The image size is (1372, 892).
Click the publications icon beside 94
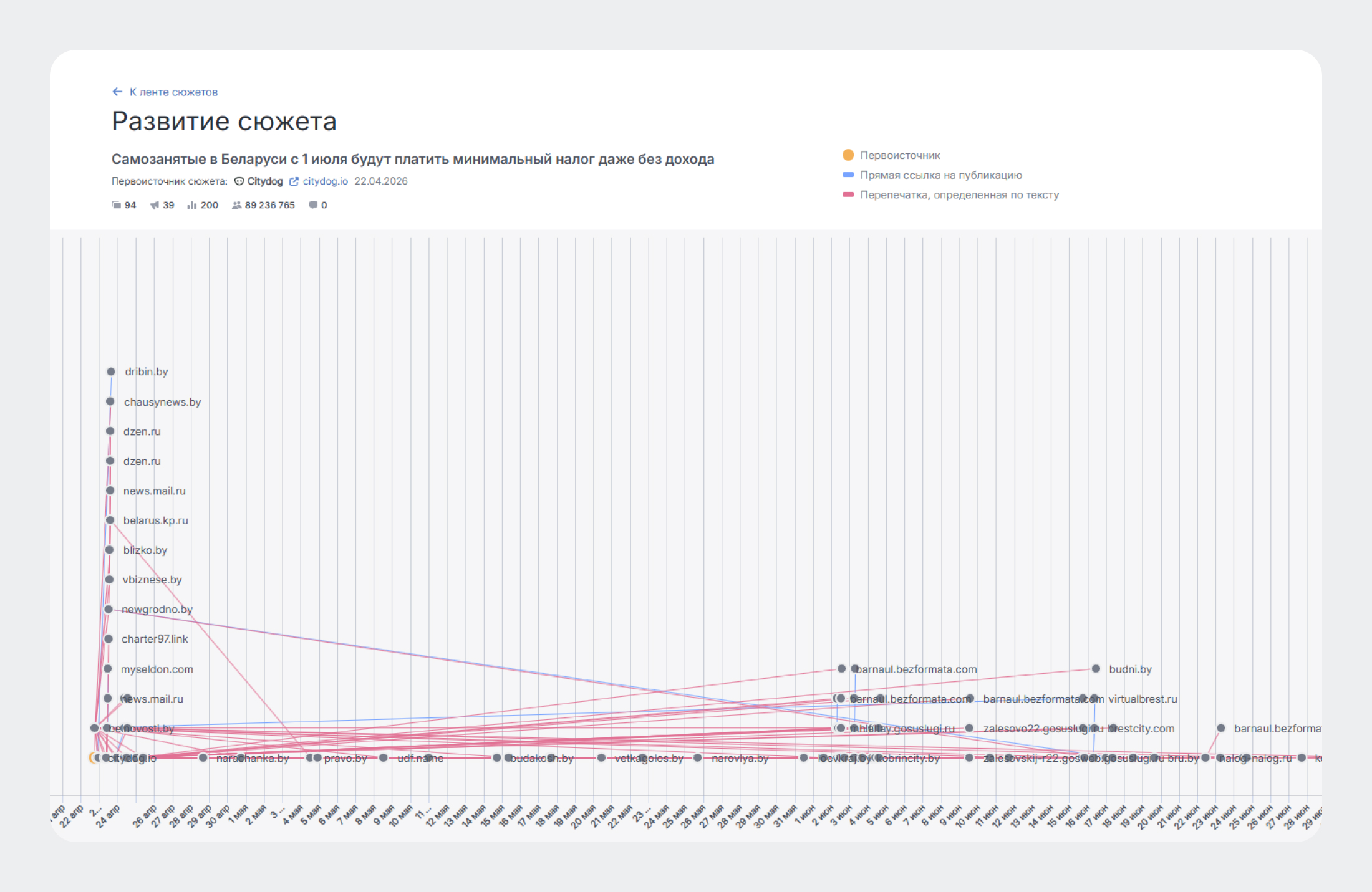pos(116,205)
